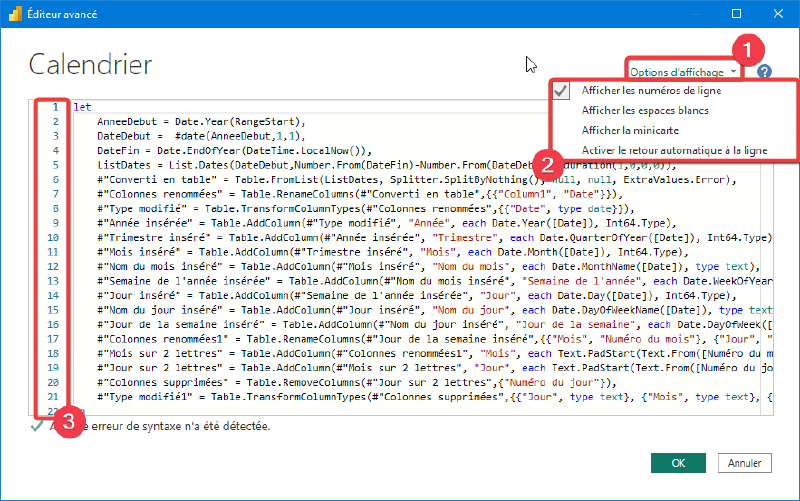The image size is (800, 501).
Task: Click the #"Mois inséré" step on line 11
Action: pos(392,252)
